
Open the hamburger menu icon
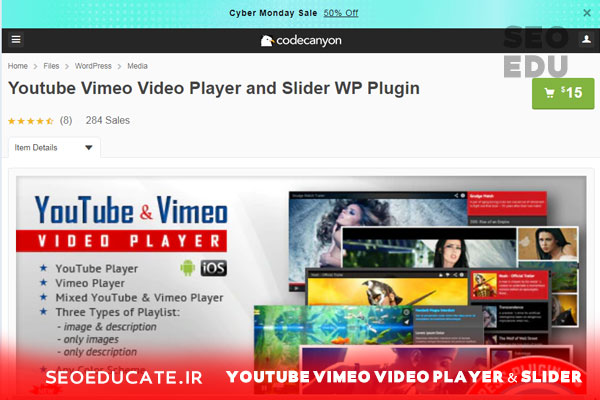click(16, 39)
